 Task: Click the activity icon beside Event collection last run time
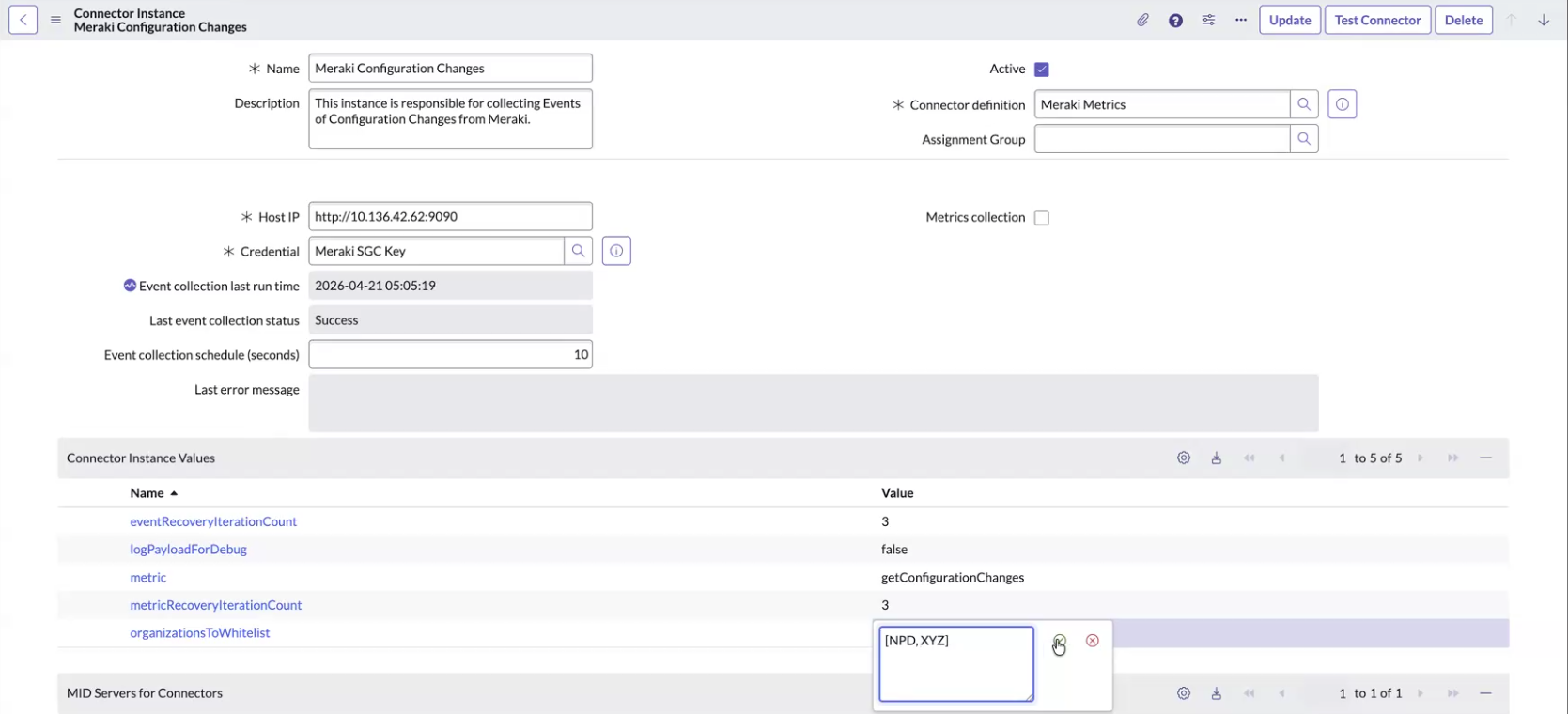[130, 286]
